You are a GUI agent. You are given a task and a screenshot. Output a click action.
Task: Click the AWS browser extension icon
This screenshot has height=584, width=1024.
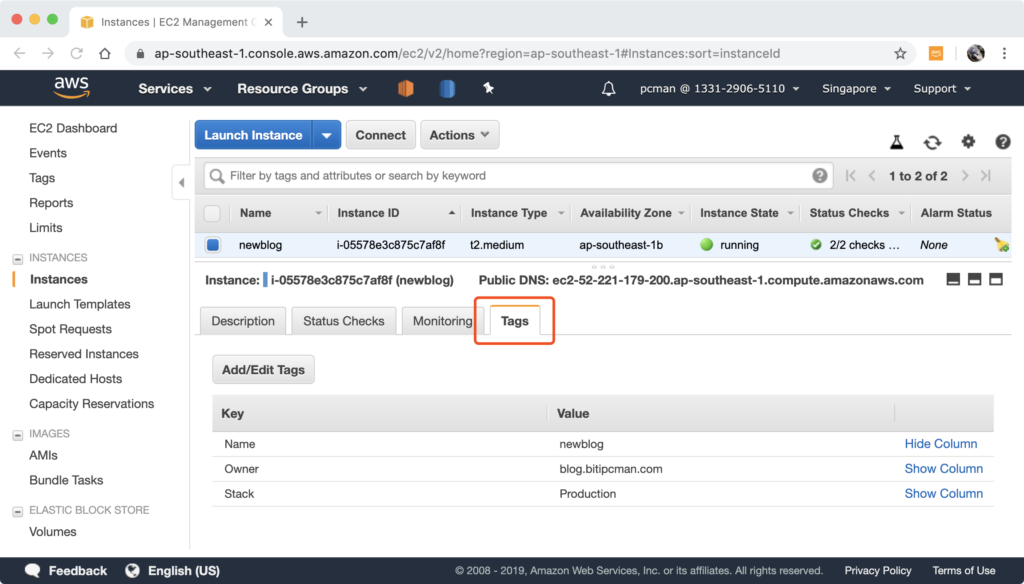pyautogui.click(x=936, y=54)
